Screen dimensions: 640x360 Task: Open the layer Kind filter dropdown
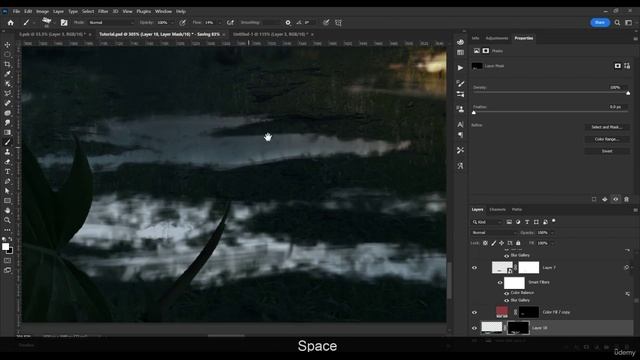coord(488,222)
